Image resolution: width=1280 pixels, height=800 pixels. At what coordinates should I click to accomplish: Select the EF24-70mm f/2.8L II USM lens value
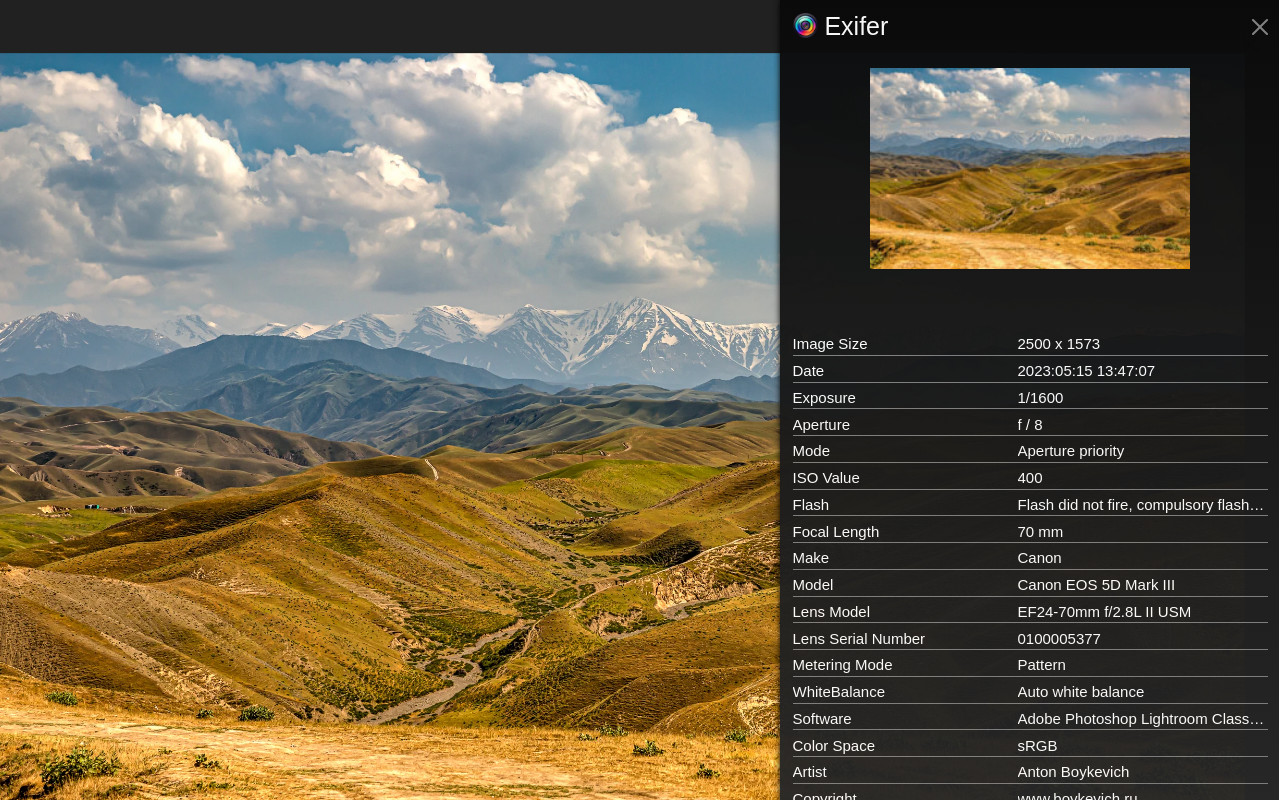pos(1103,612)
